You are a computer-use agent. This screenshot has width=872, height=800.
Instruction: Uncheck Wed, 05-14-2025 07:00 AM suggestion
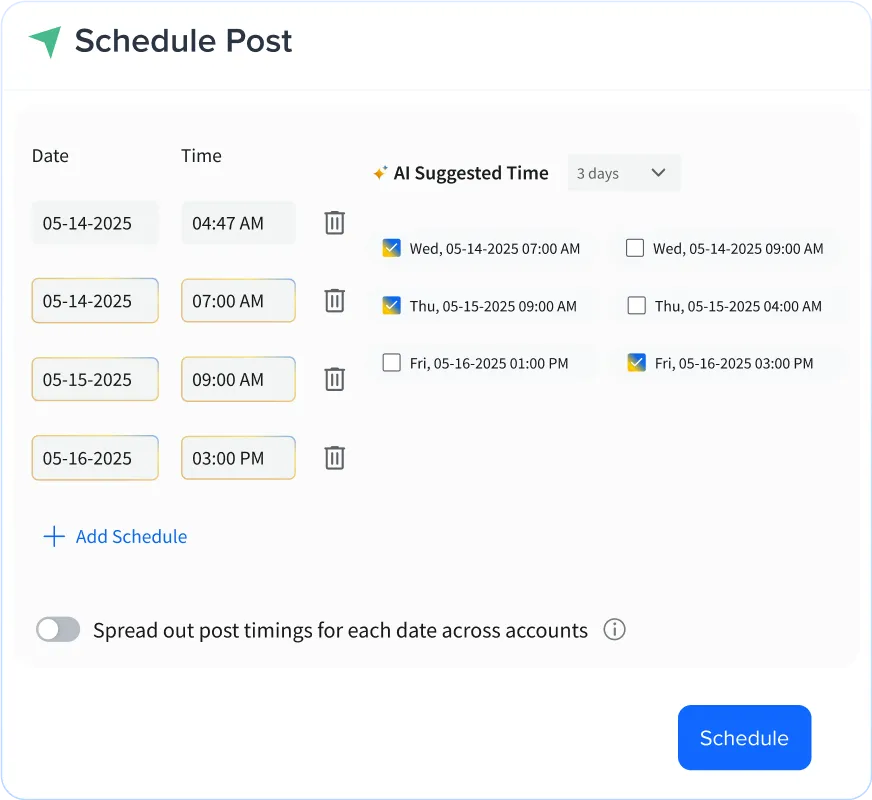click(x=392, y=248)
